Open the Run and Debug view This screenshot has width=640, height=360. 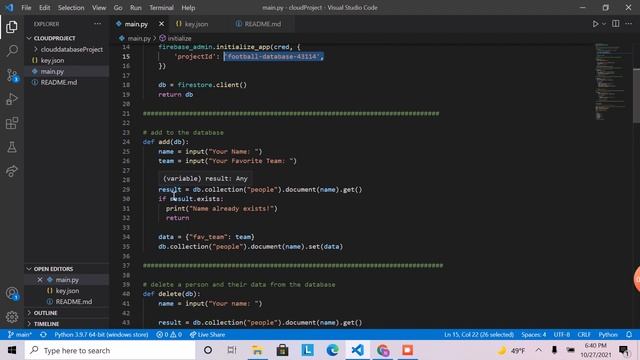tap(12, 99)
